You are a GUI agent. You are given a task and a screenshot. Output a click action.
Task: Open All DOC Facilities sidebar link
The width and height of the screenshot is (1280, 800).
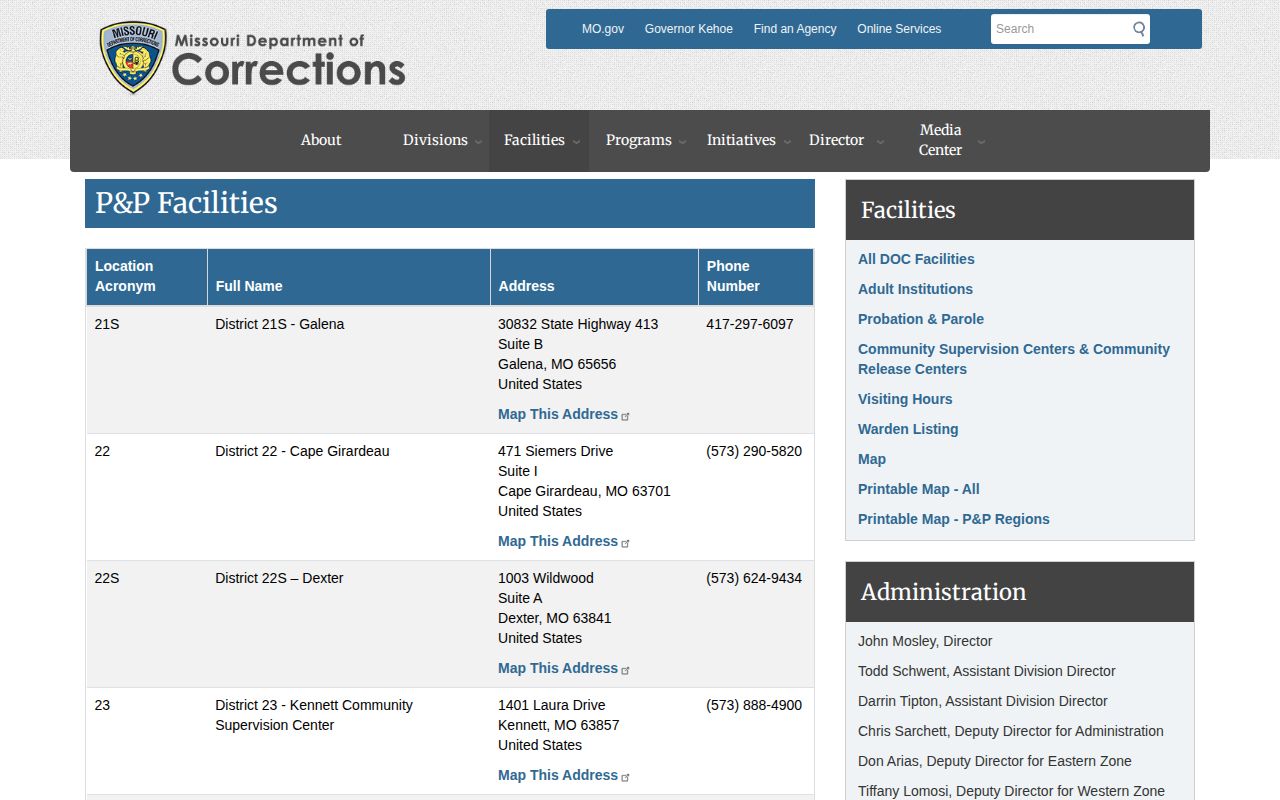[x=916, y=259]
